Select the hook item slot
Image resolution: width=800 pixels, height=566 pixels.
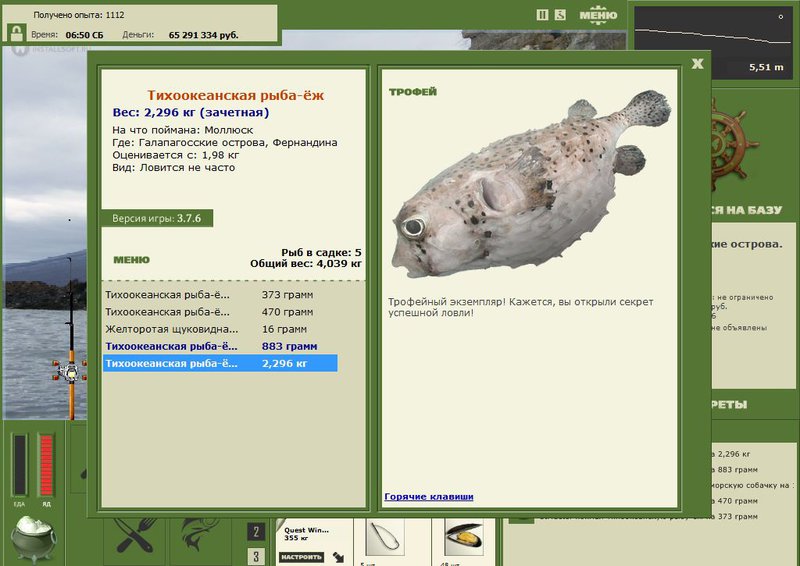pos(385,537)
